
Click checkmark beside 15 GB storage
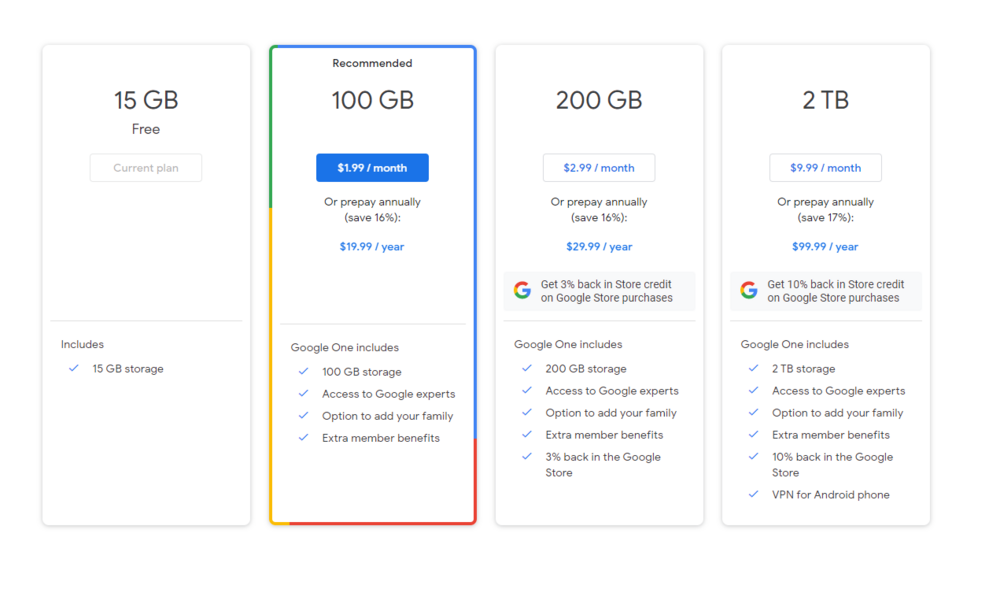coord(74,369)
